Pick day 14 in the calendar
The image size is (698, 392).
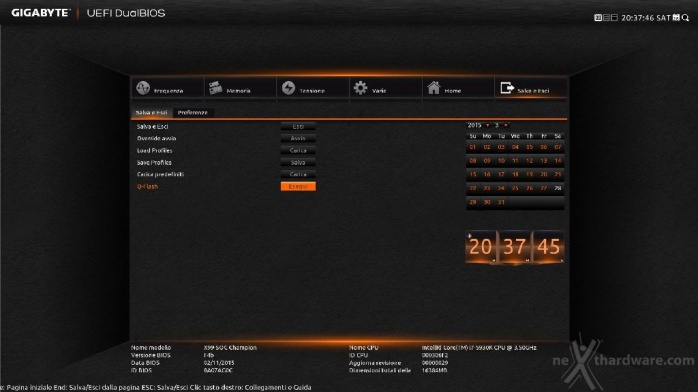pos(558,161)
